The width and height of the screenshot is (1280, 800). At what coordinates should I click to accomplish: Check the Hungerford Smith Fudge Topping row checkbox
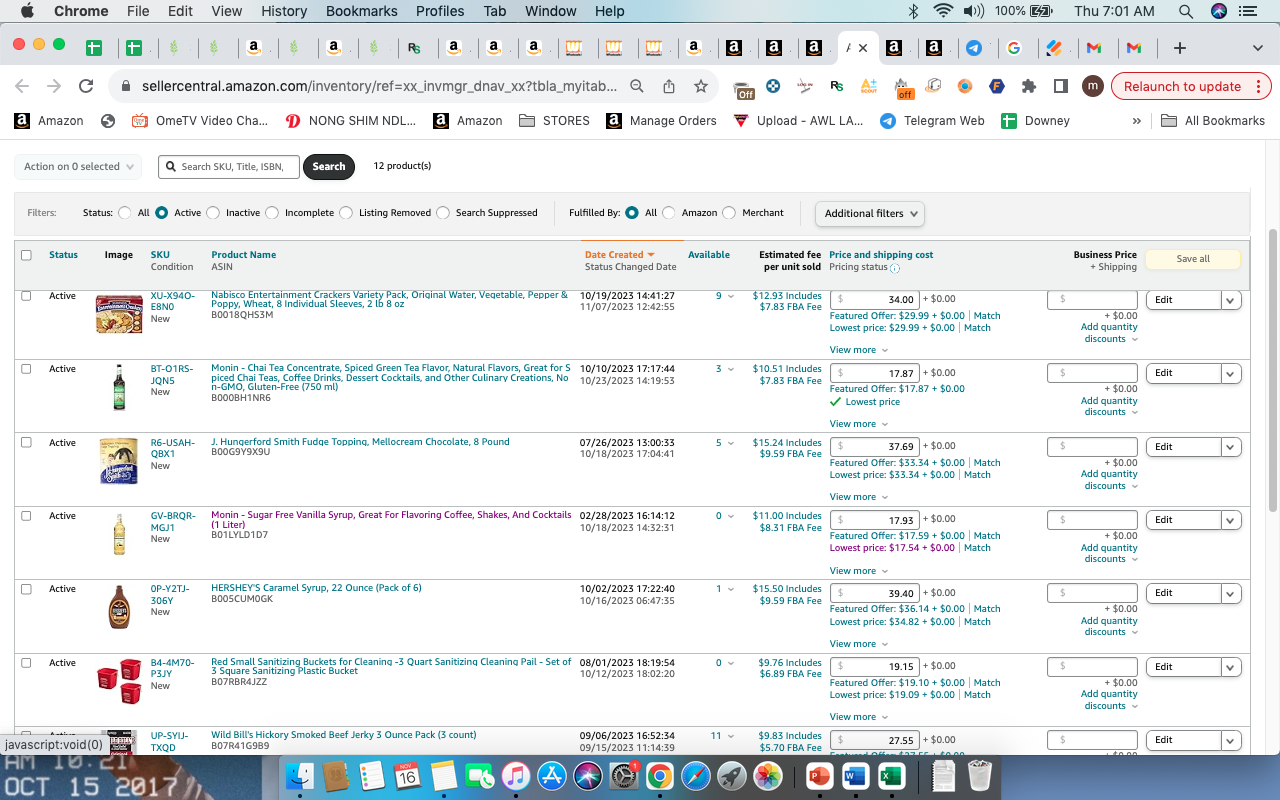click(26, 442)
